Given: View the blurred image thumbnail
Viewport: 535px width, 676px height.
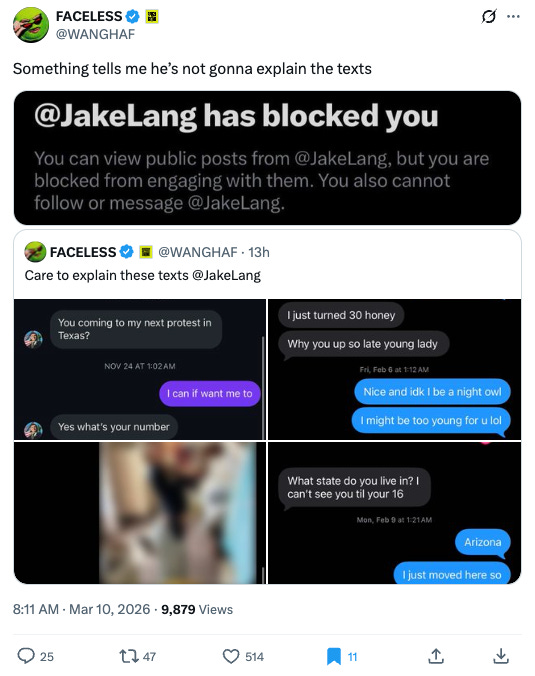Looking at the screenshot, I should (140, 513).
